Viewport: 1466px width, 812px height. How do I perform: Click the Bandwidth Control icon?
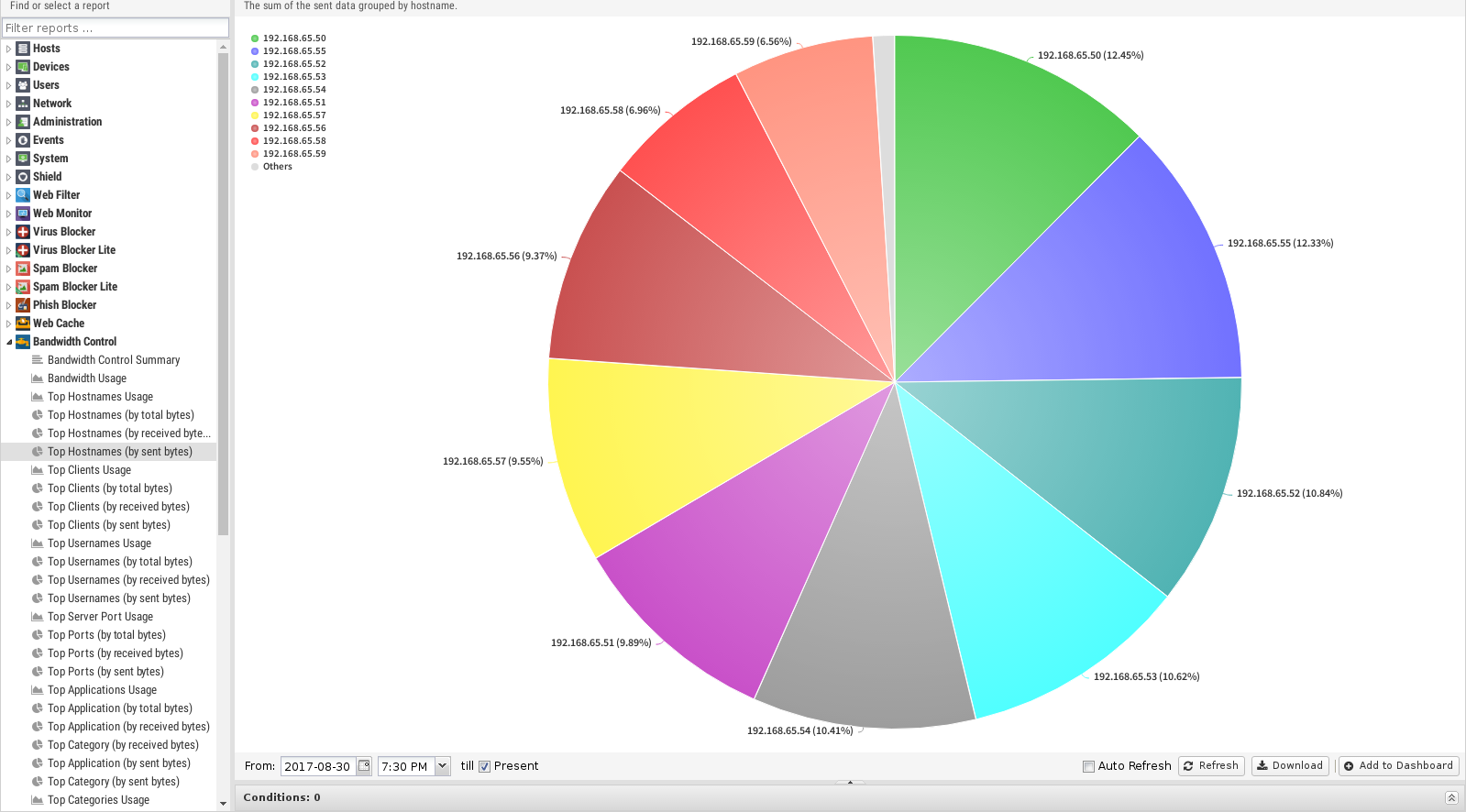point(23,342)
